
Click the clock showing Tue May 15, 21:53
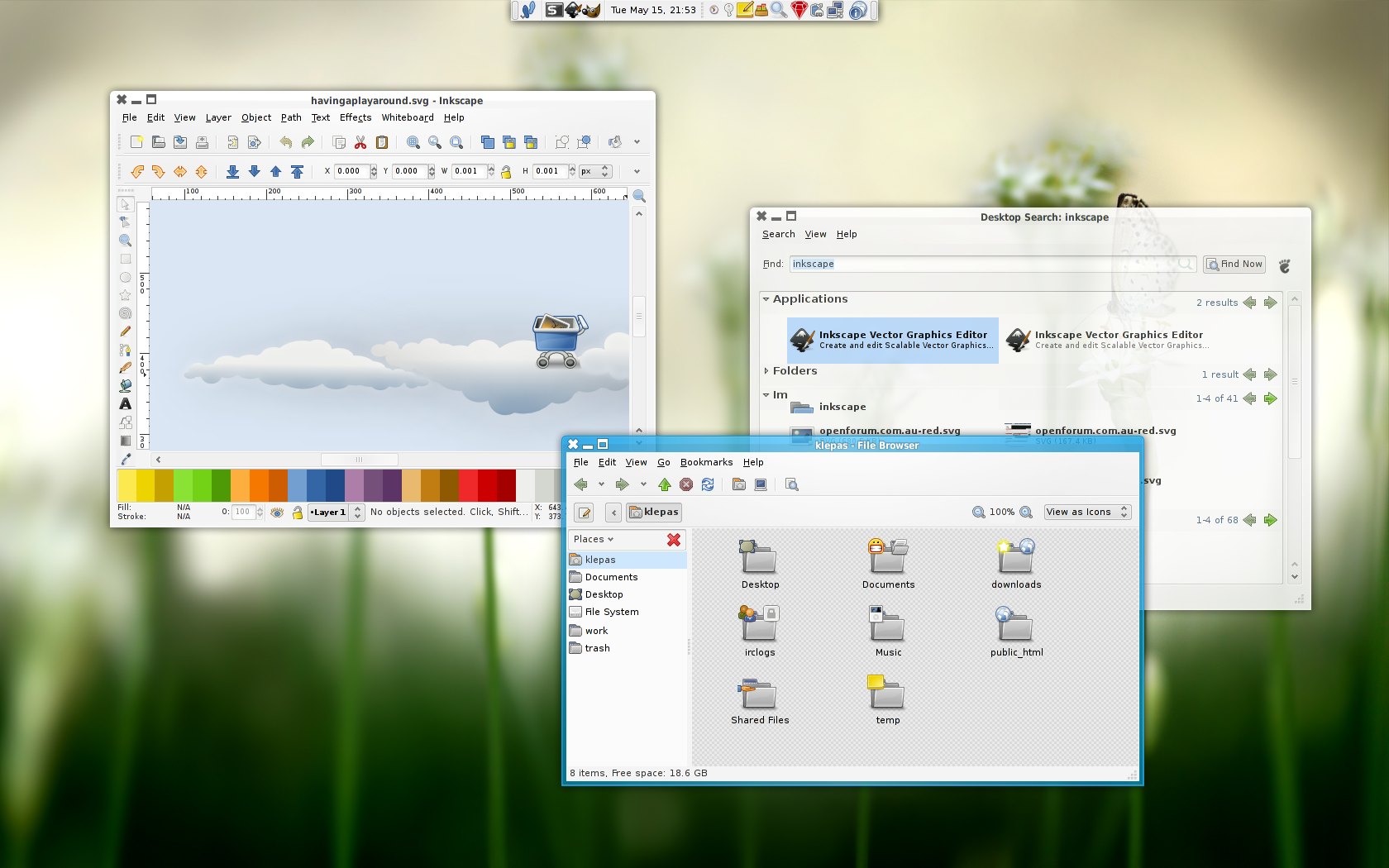click(653, 10)
